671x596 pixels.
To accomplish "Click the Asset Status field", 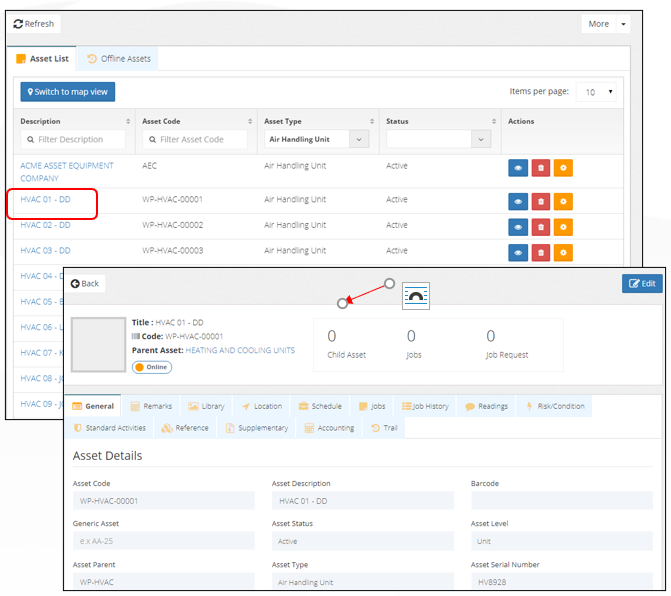I will click(x=362, y=541).
